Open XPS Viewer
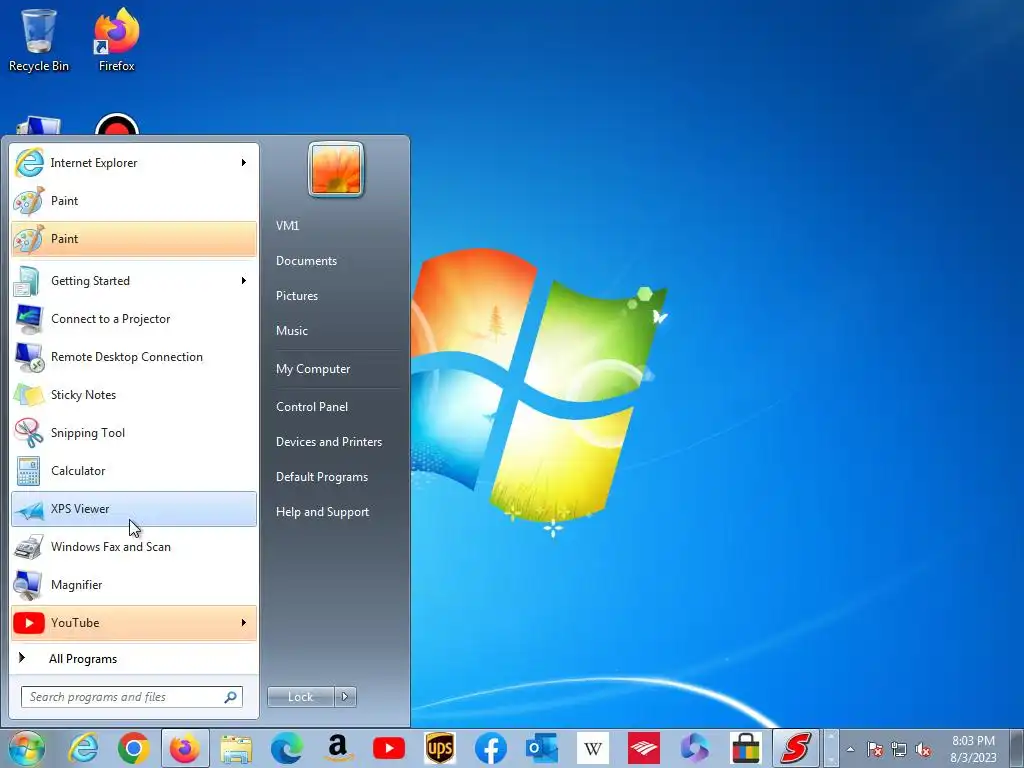The image size is (1024, 768). (134, 509)
